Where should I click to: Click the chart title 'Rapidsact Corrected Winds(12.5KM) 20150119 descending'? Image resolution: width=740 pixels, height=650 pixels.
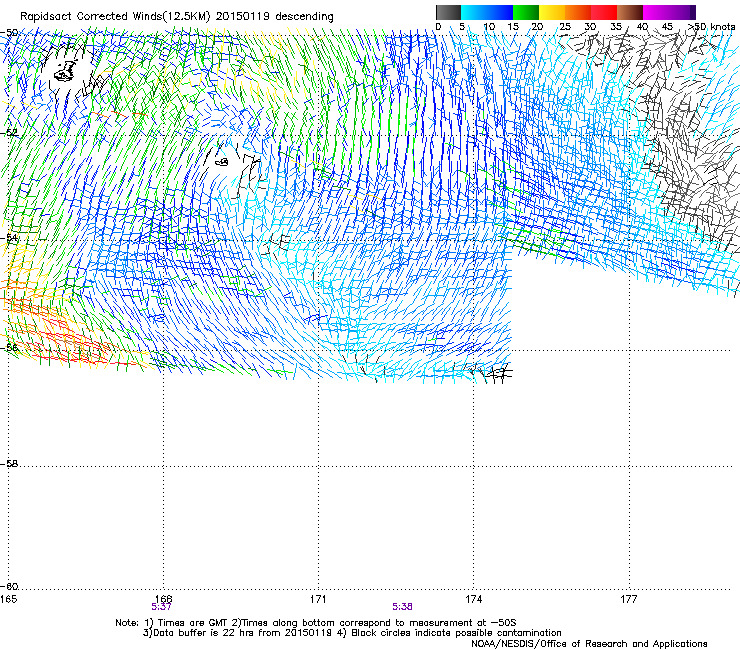(177, 17)
